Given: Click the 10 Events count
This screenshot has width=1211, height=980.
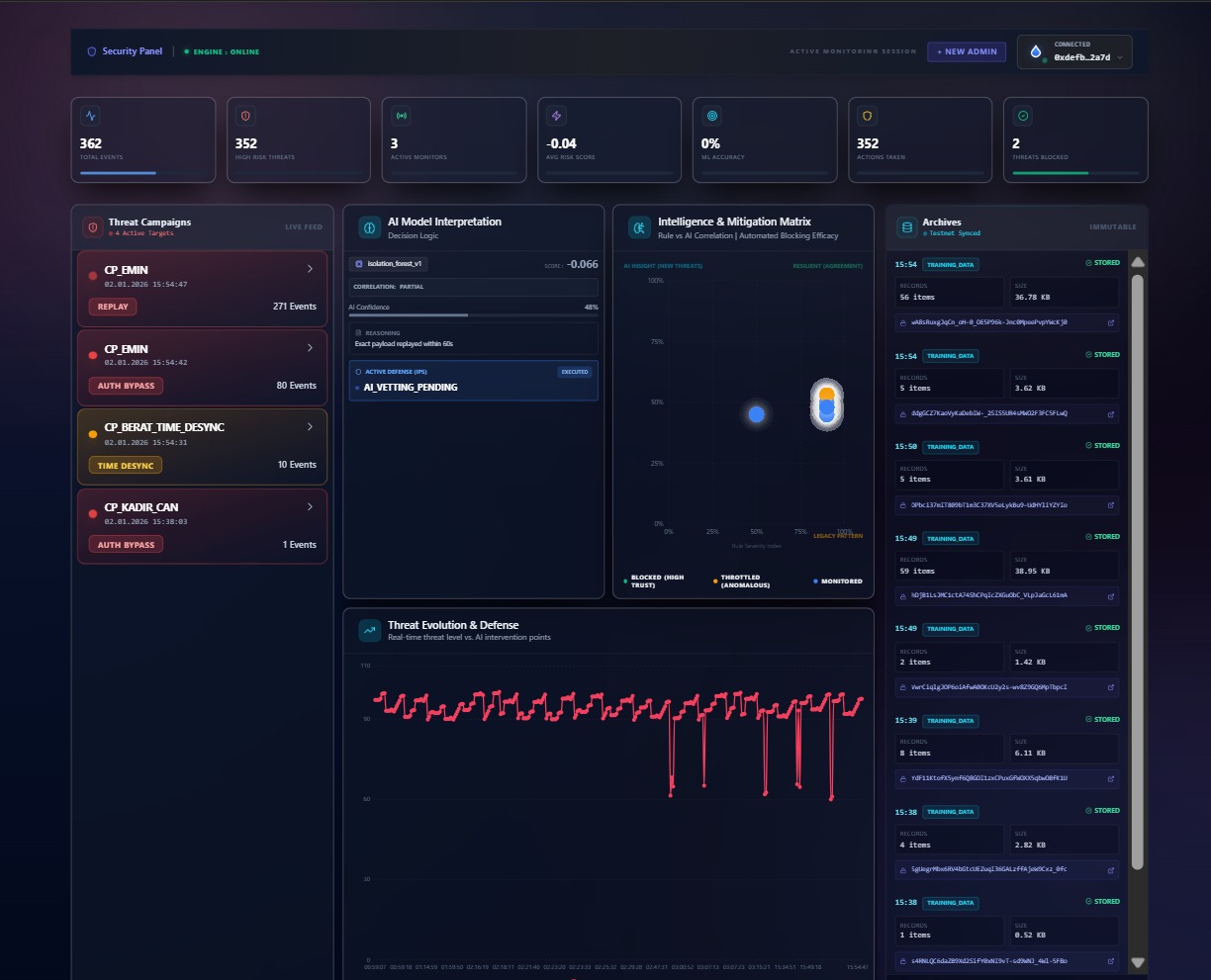Looking at the screenshot, I should tap(297, 465).
